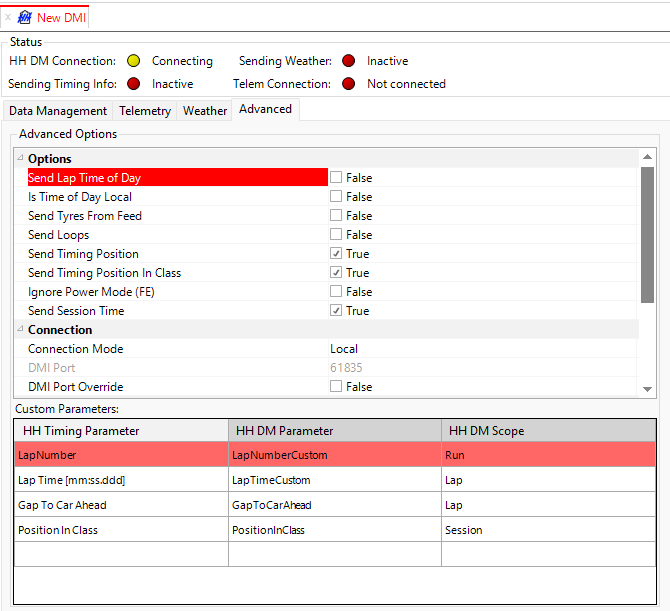Click the Sending Timing Info status indicator
Screen dimensions: 670x611
tap(133, 84)
